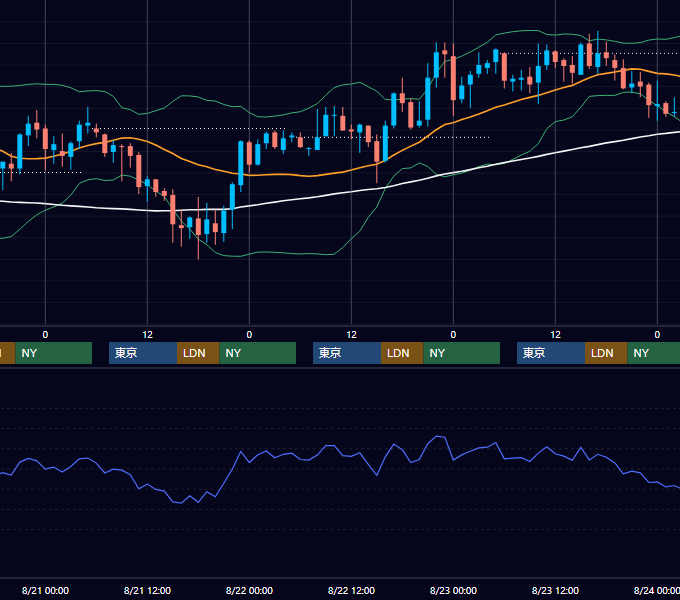Click the '0' hour tick above 8/23 00:00

click(453, 335)
